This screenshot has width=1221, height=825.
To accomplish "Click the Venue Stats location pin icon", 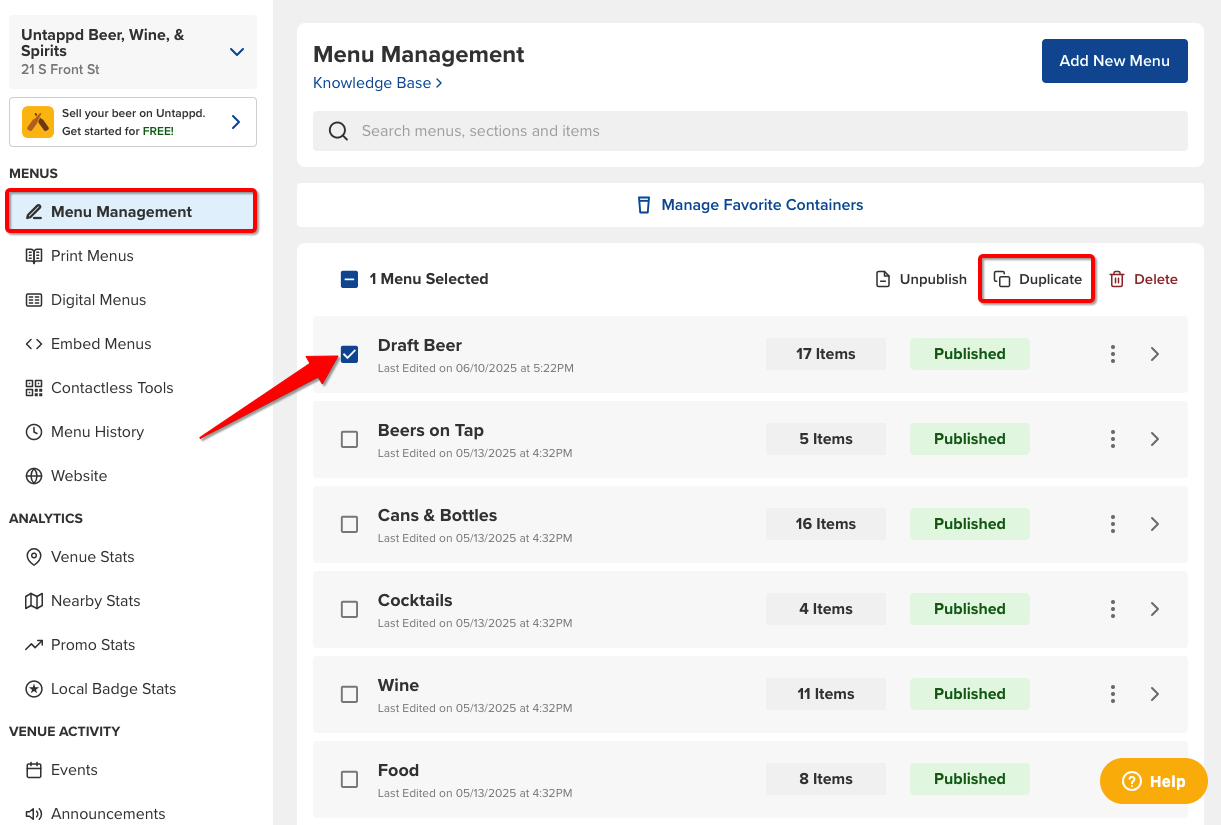I will click(x=34, y=557).
